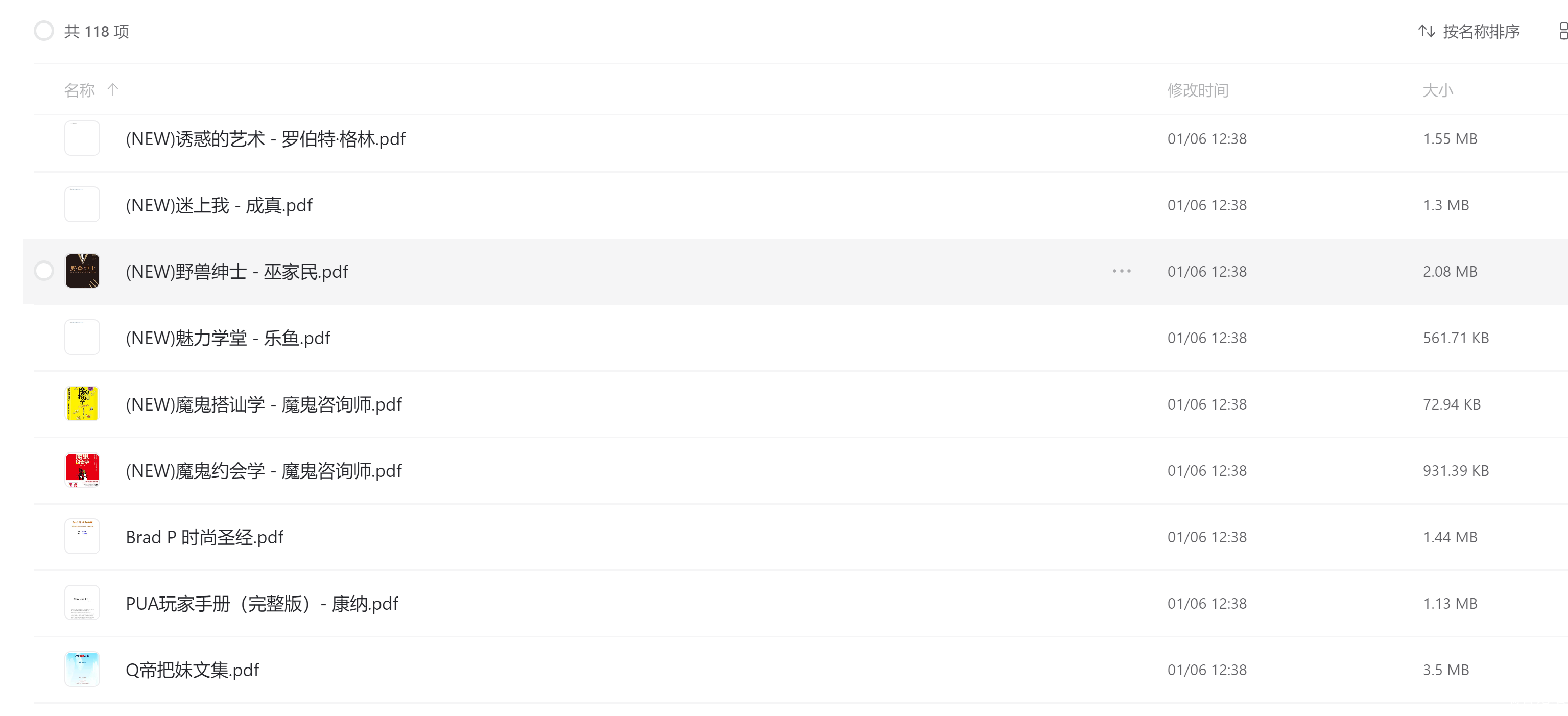Click the Q帝把妹文集 file thumbnail
The height and width of the screenshot is (716, 1568).
[82, 669]
